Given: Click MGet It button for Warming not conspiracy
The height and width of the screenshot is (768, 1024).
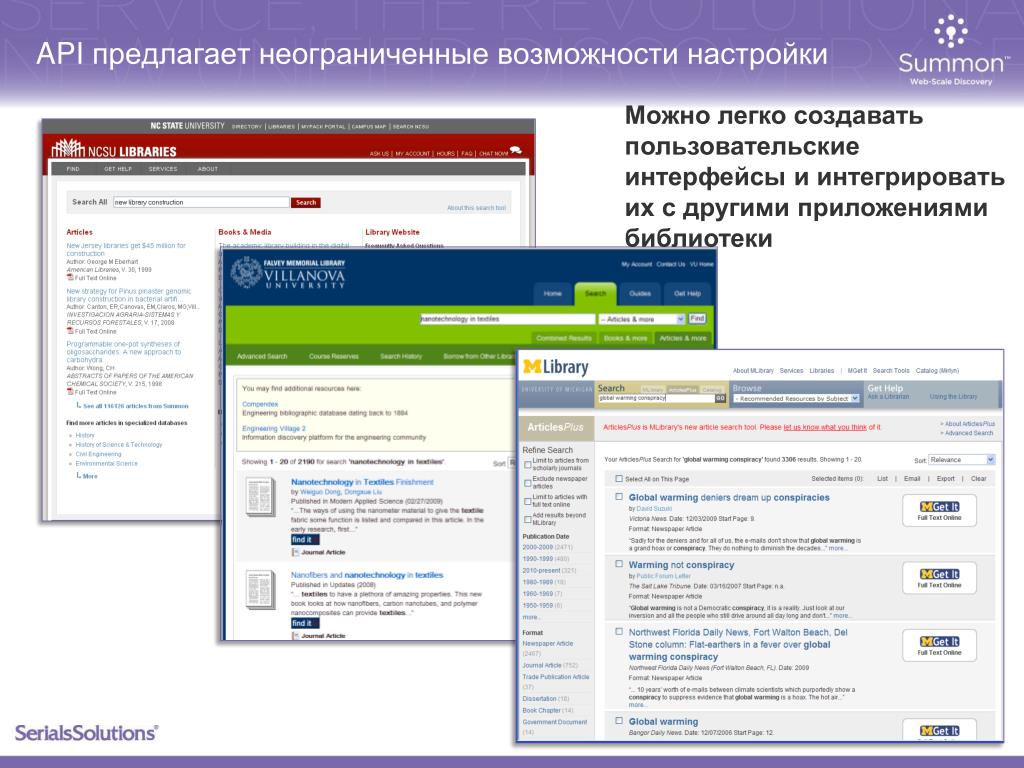Looking at the screenshot, I should [x=939, y=578].
